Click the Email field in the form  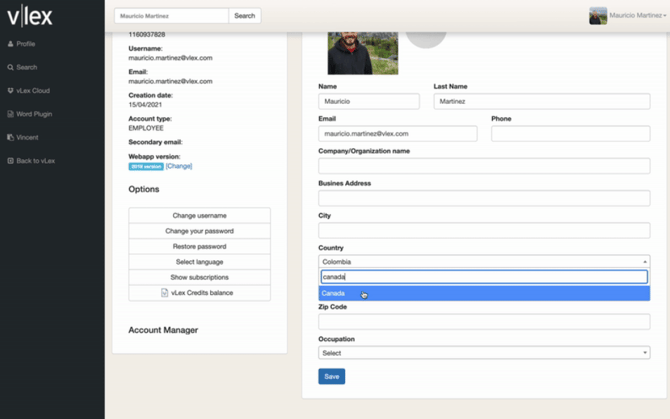point(398,134)
